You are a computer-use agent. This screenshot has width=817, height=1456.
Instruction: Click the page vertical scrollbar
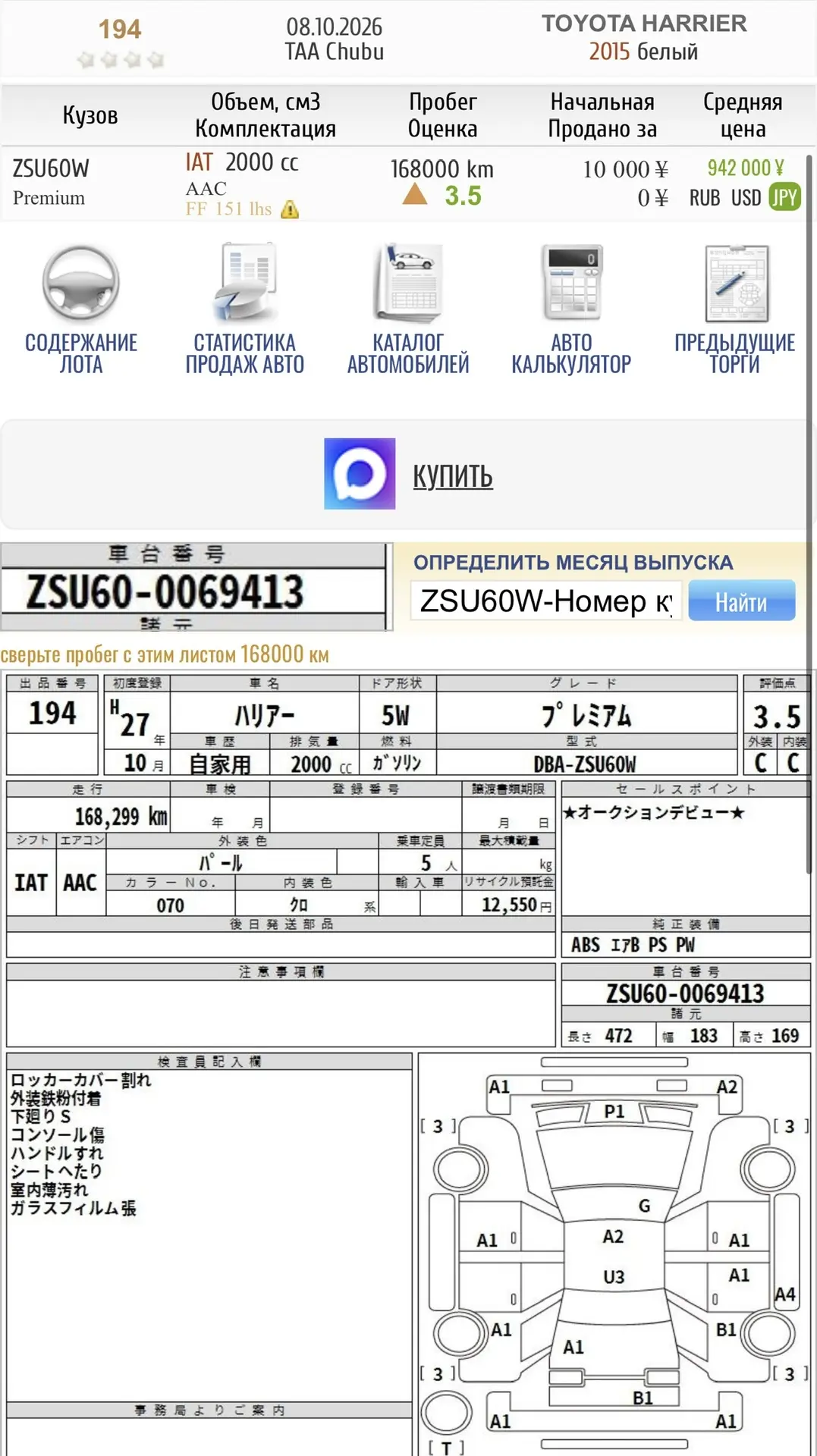809,516
